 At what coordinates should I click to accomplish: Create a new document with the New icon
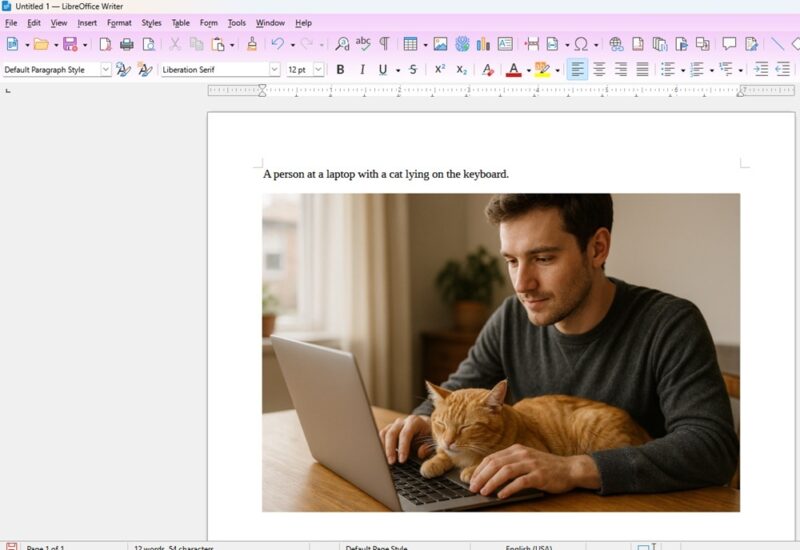(x=13, y=44)
